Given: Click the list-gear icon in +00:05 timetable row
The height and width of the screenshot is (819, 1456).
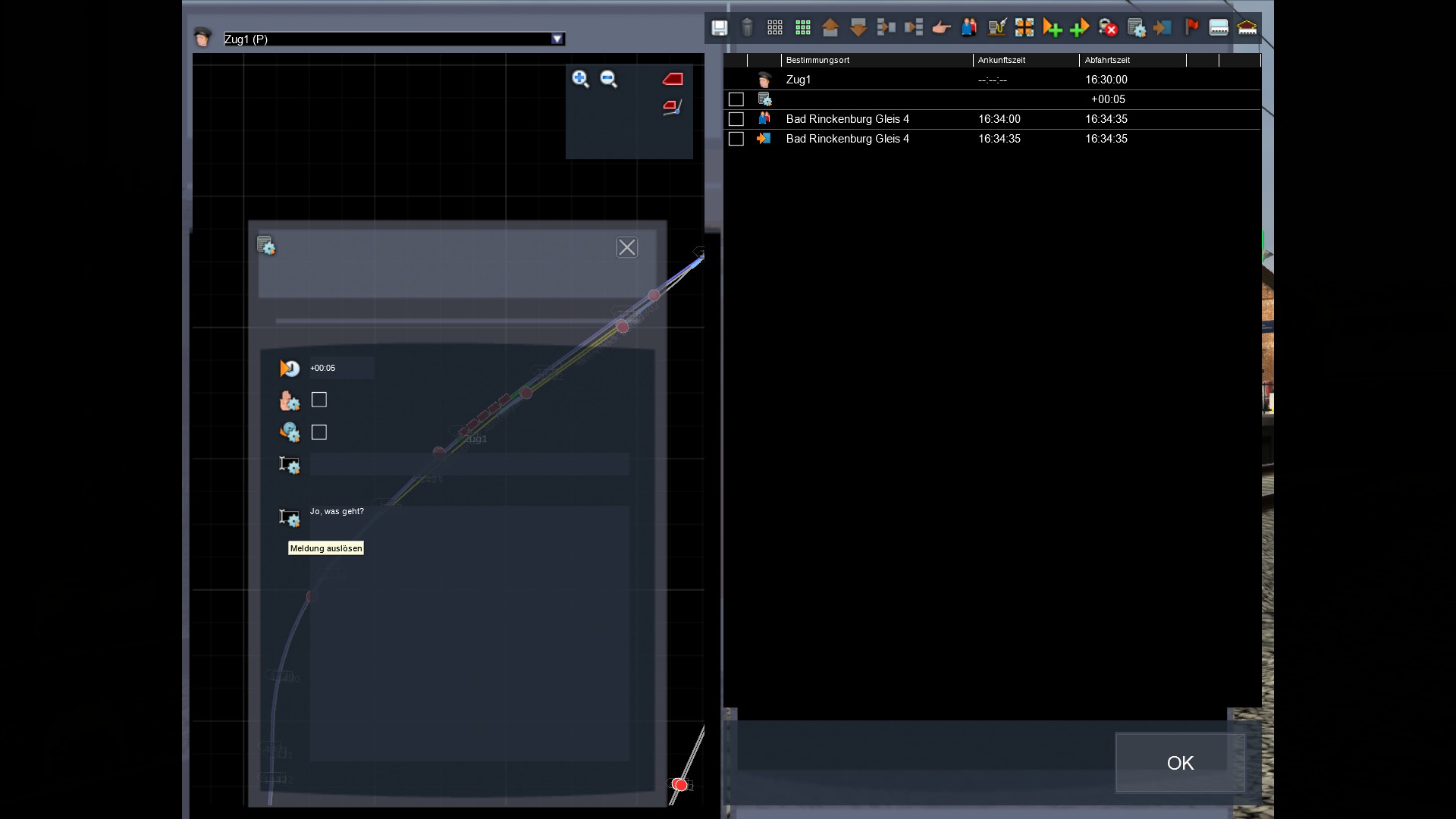Looking at the screenshot, I should (764, 99).
